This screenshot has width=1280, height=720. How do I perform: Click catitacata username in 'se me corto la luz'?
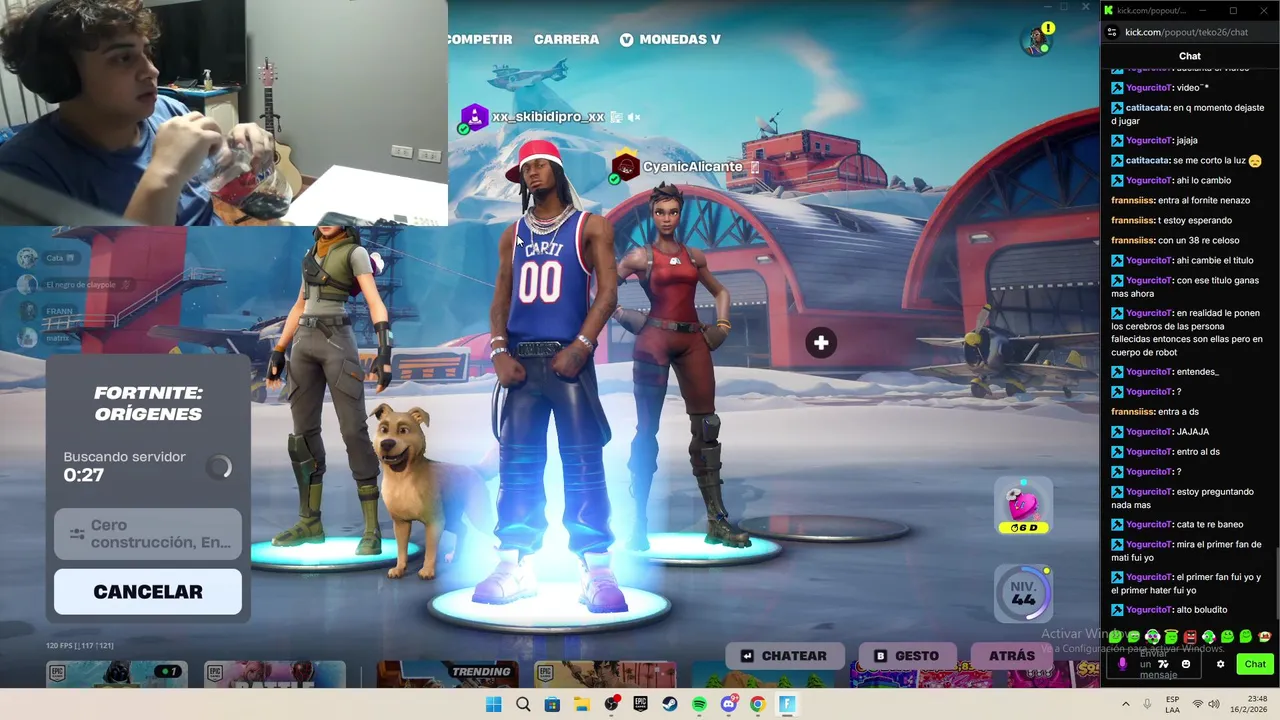[1147, 161]
